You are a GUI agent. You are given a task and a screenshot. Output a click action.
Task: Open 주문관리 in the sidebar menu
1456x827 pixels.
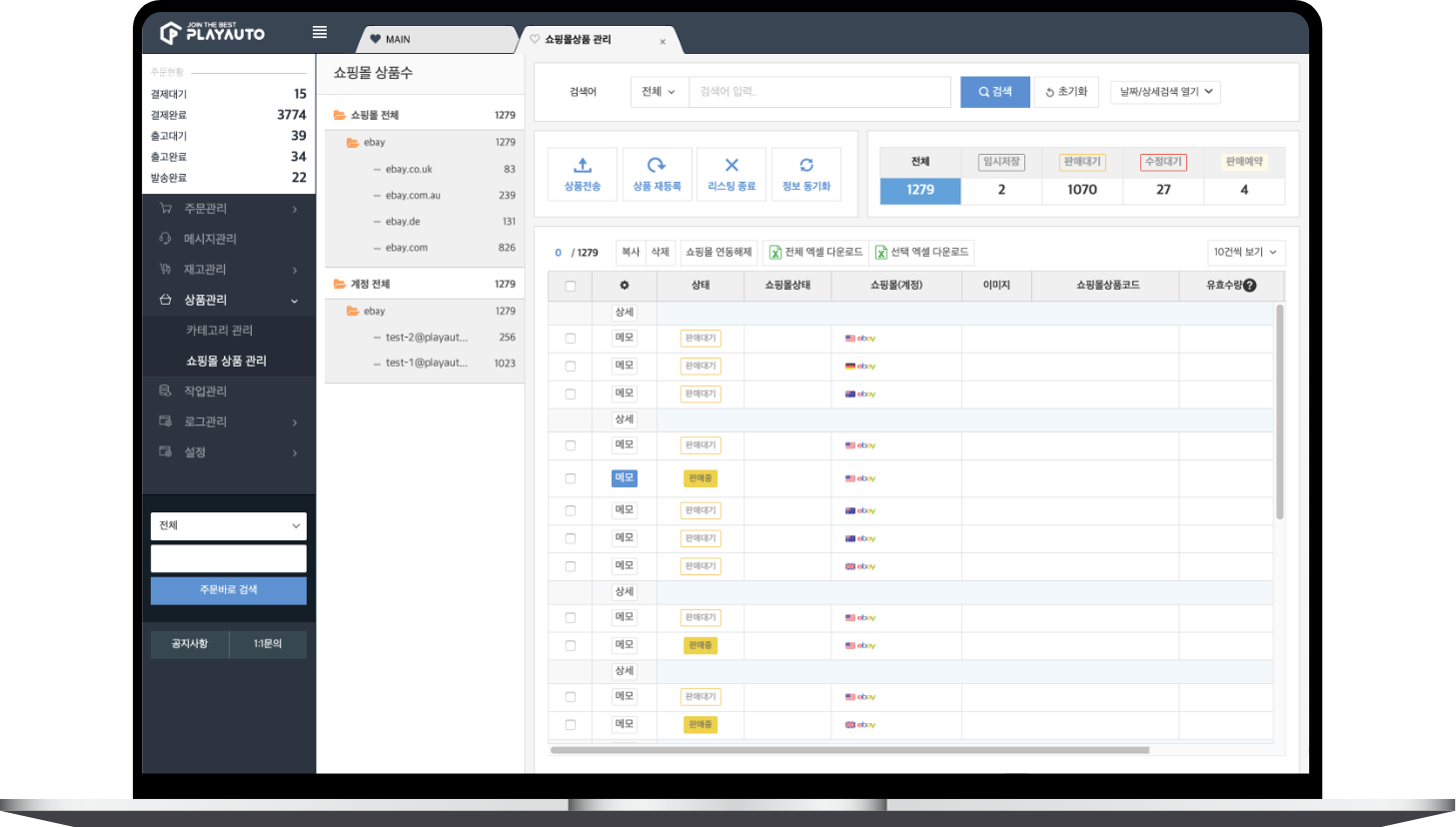click(206, 209)
